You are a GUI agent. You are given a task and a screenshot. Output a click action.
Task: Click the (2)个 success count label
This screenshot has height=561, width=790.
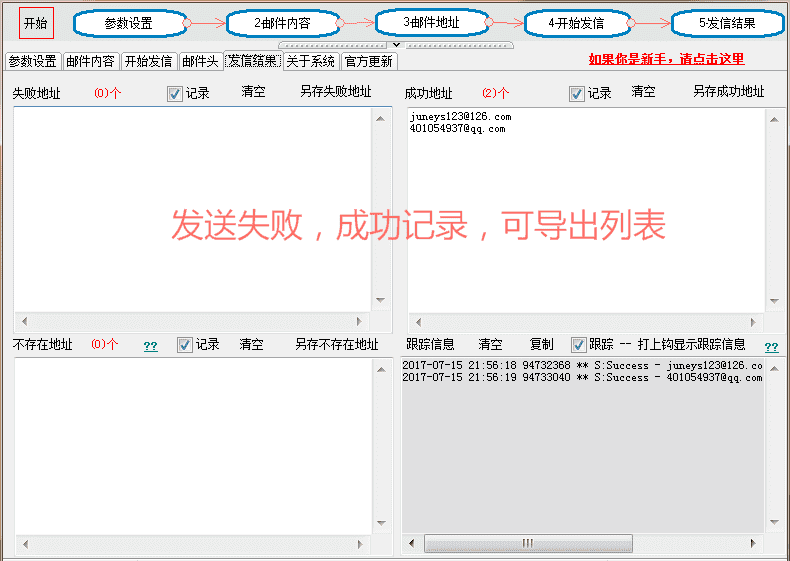click(x=496, y=93)
